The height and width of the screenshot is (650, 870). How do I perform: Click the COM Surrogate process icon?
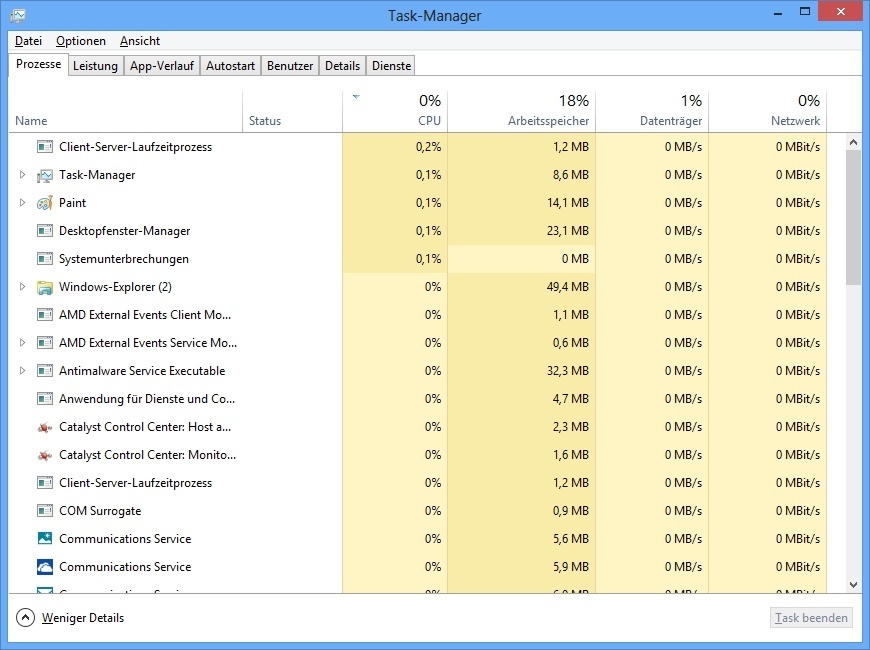point(45,511)
